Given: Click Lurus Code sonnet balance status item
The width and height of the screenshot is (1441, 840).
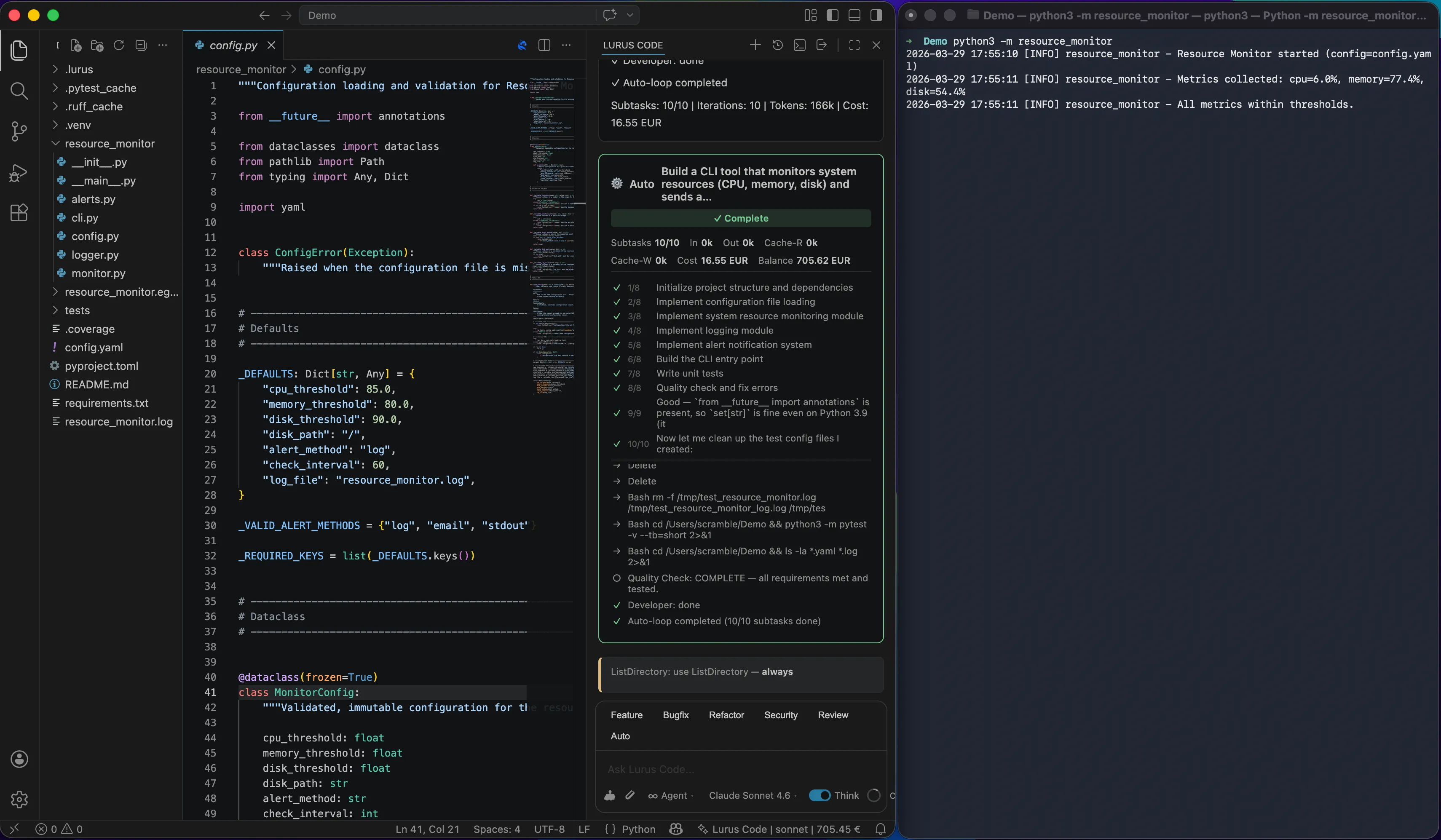Looking at the screenshot, I should 779,829.
